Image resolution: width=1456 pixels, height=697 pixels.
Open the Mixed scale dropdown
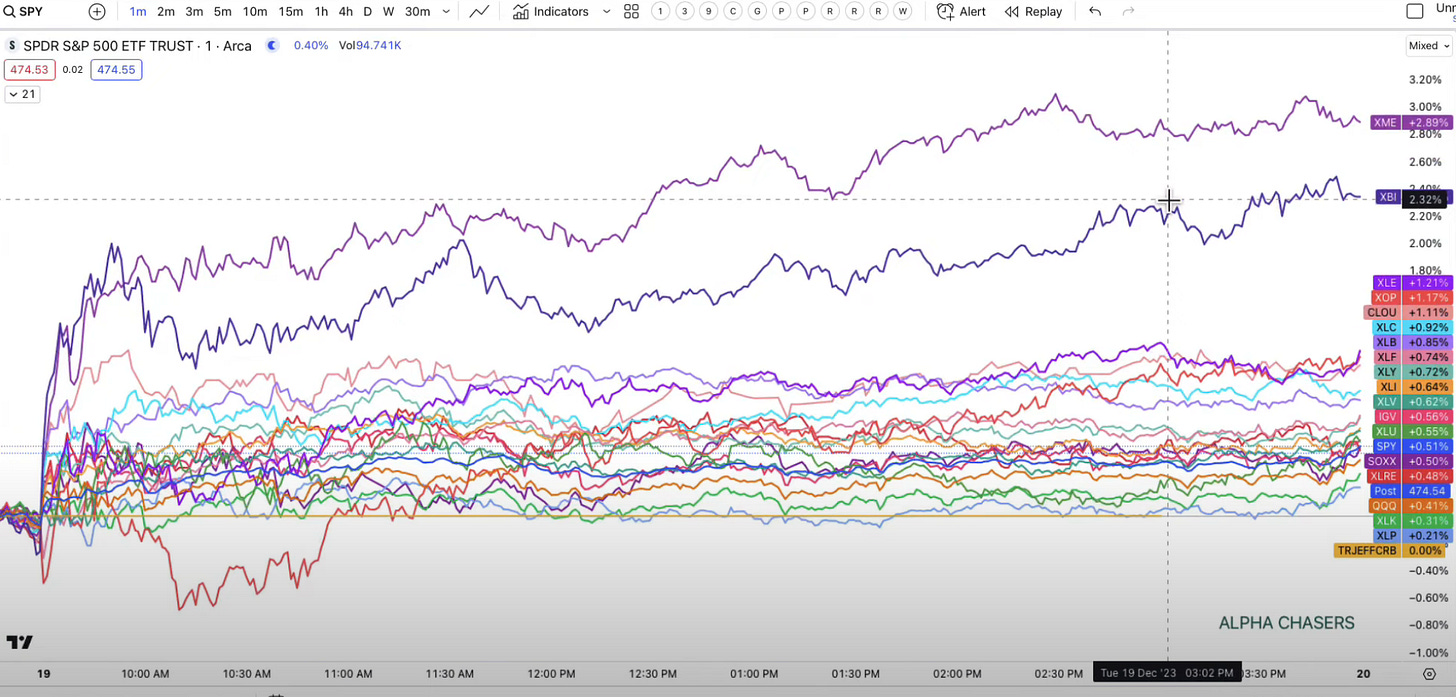(x=1428, y=45)
